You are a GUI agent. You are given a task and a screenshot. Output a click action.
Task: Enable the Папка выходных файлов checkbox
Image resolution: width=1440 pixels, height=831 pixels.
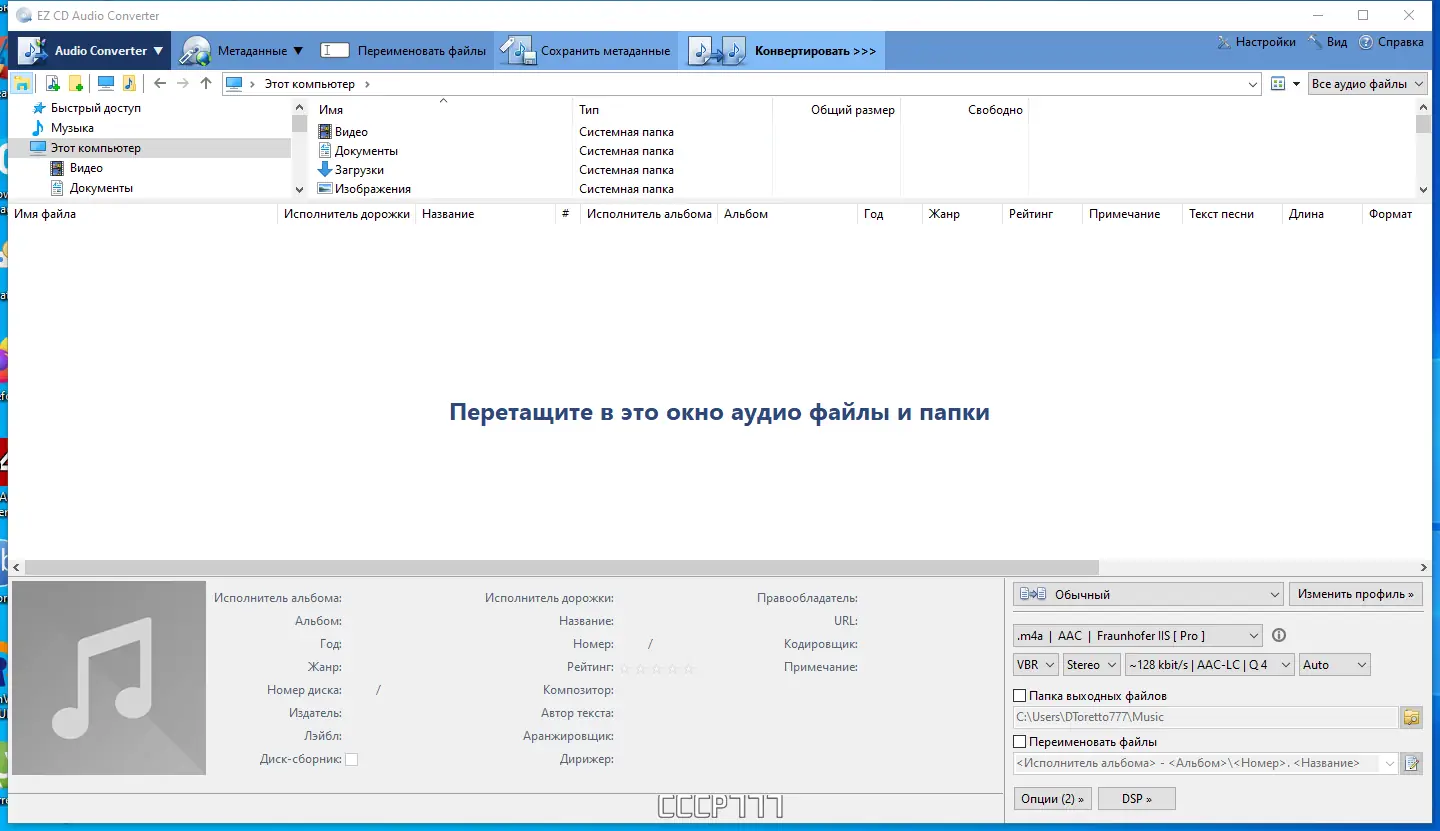click(x=1017, y=695)
